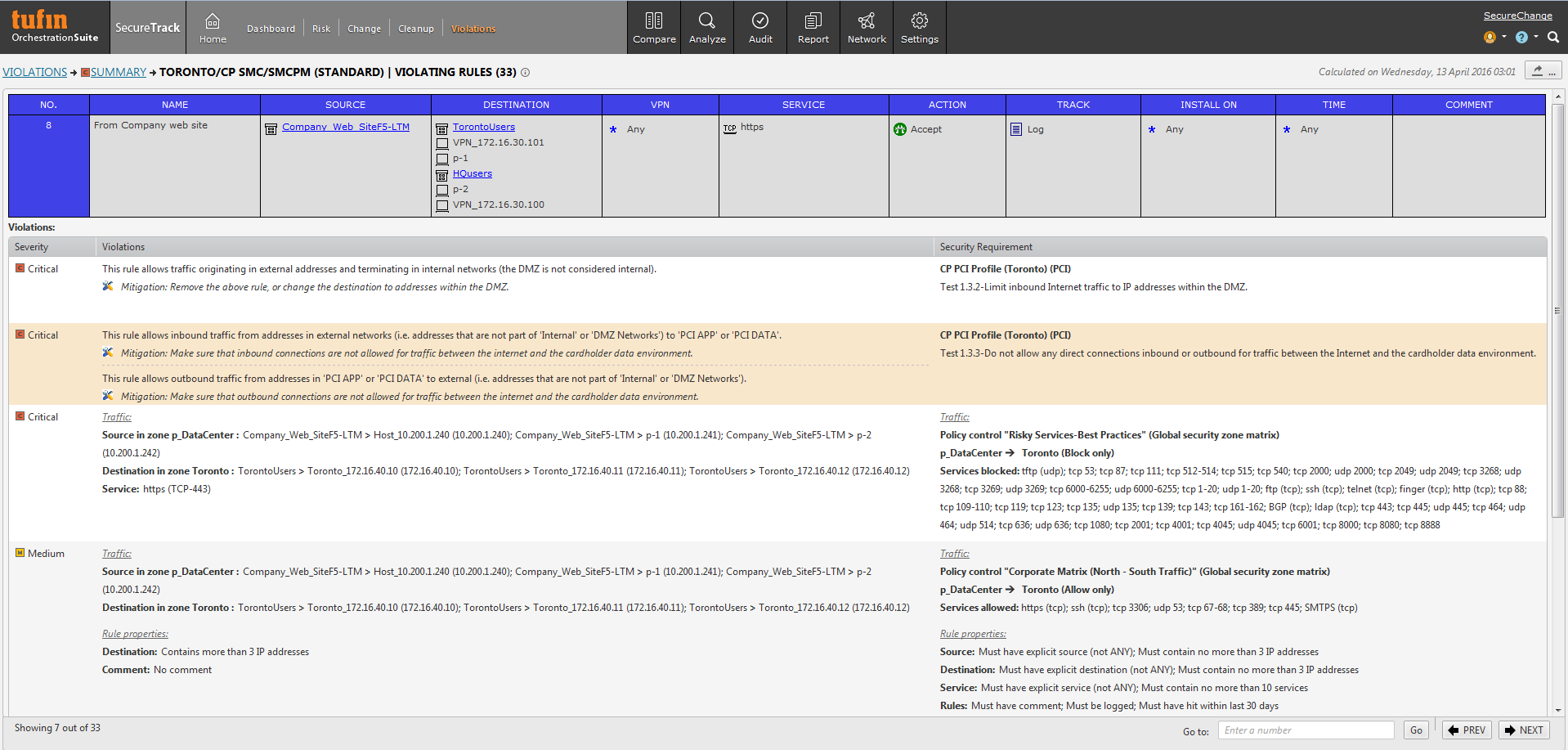Screen dimensions: 1568x750
Task: Follow the SUMMARY breadcrumb link
Action: 119,72
